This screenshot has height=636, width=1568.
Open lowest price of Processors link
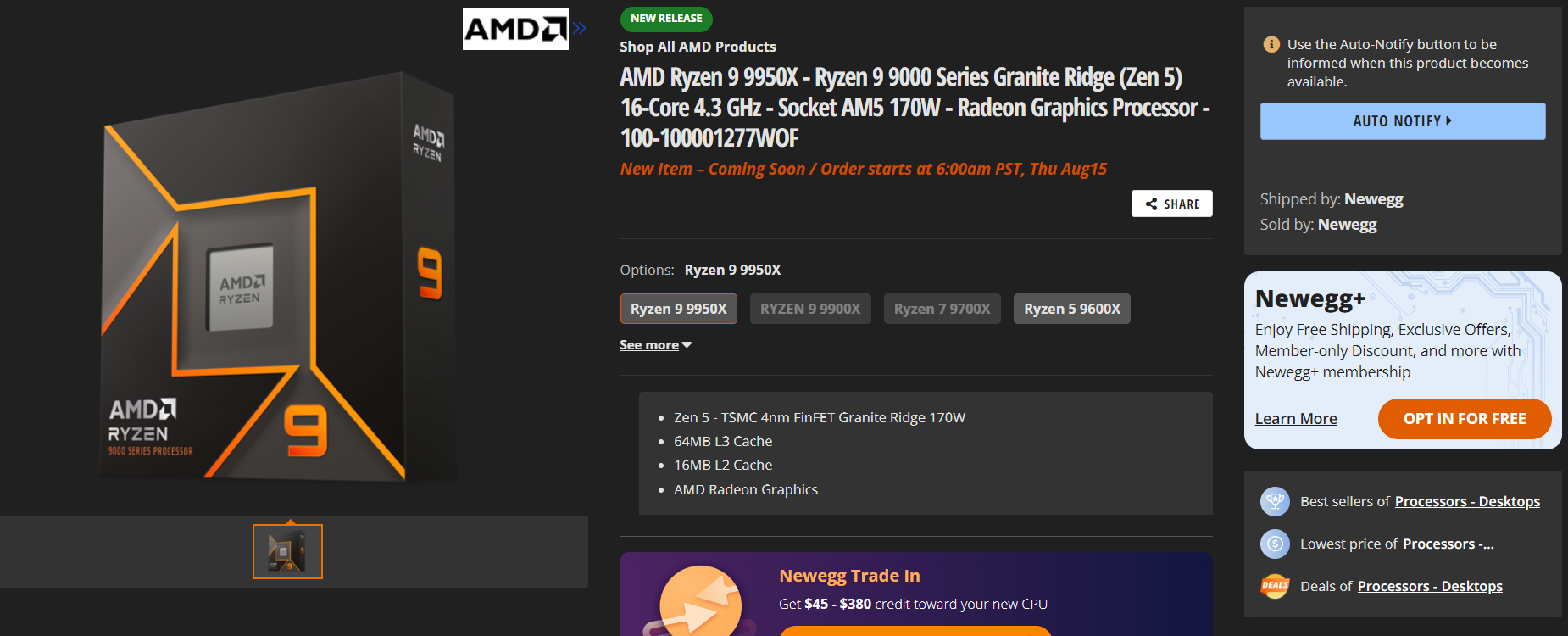(x=1448, y=544)
